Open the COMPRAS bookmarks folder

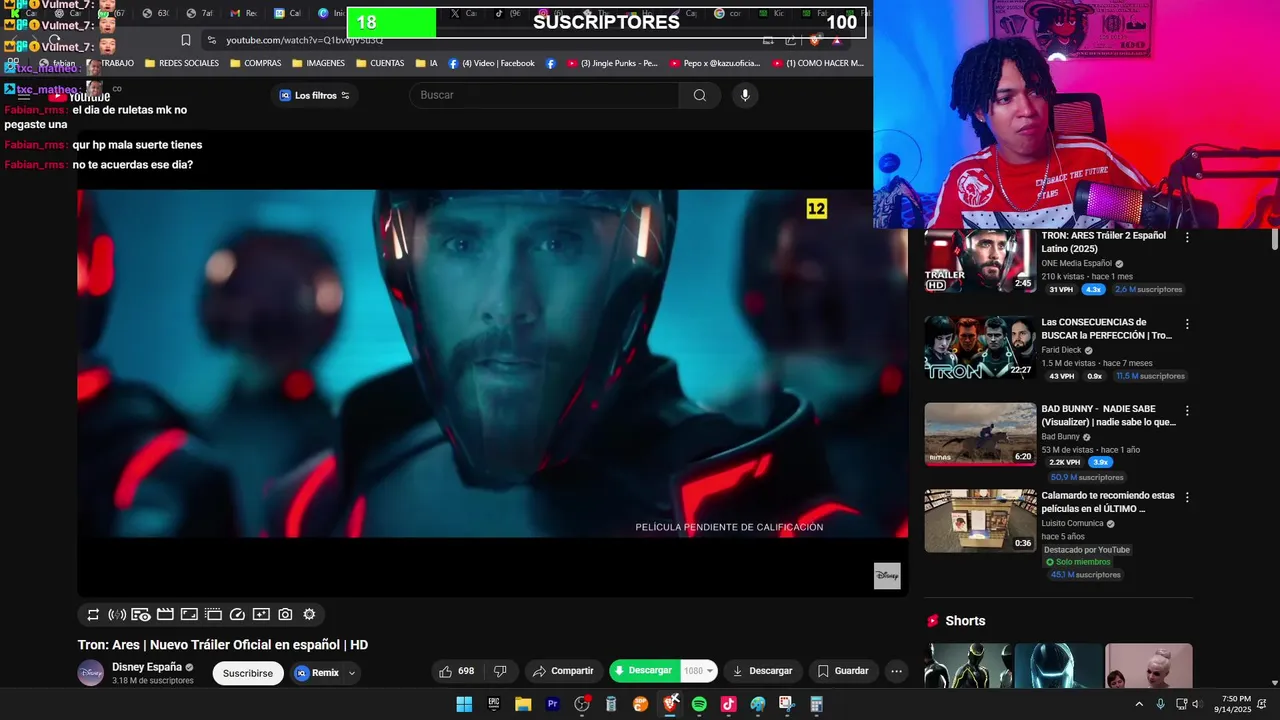[x=256, y=63]
